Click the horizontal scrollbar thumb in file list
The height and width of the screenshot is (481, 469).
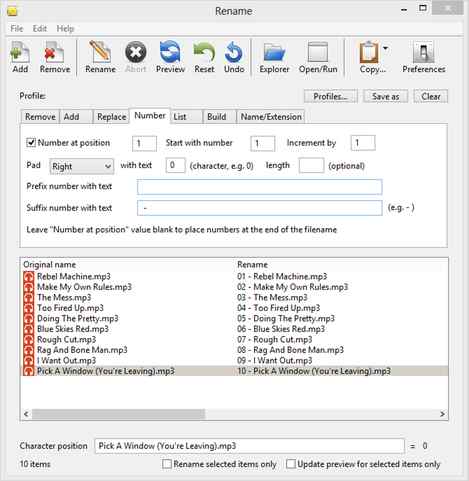tap(118, 414)
